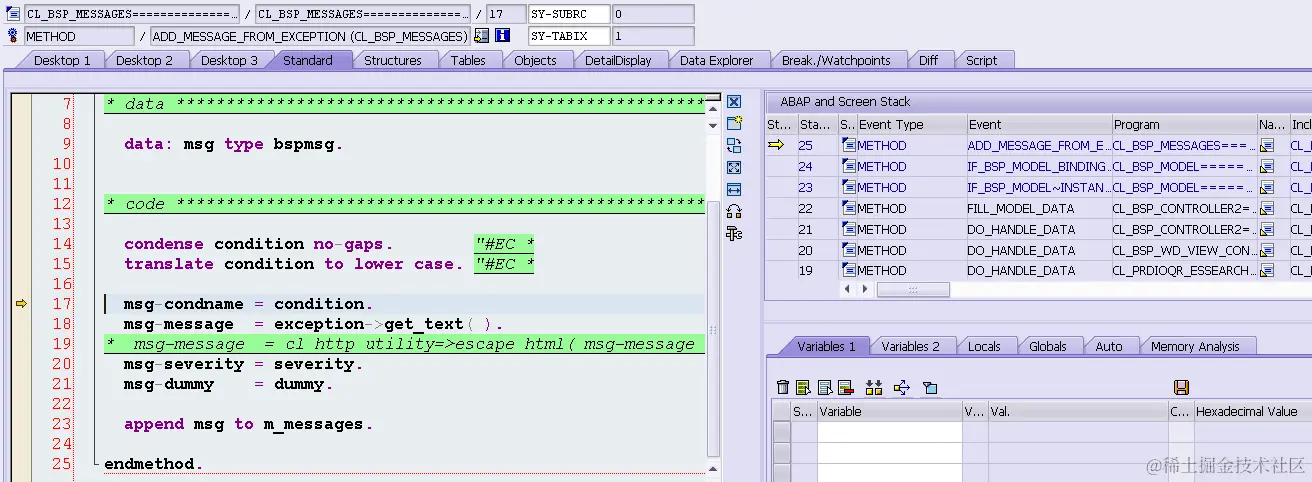
Task: Switch to the Desktop 1 tab
Action: click(62, 60)
